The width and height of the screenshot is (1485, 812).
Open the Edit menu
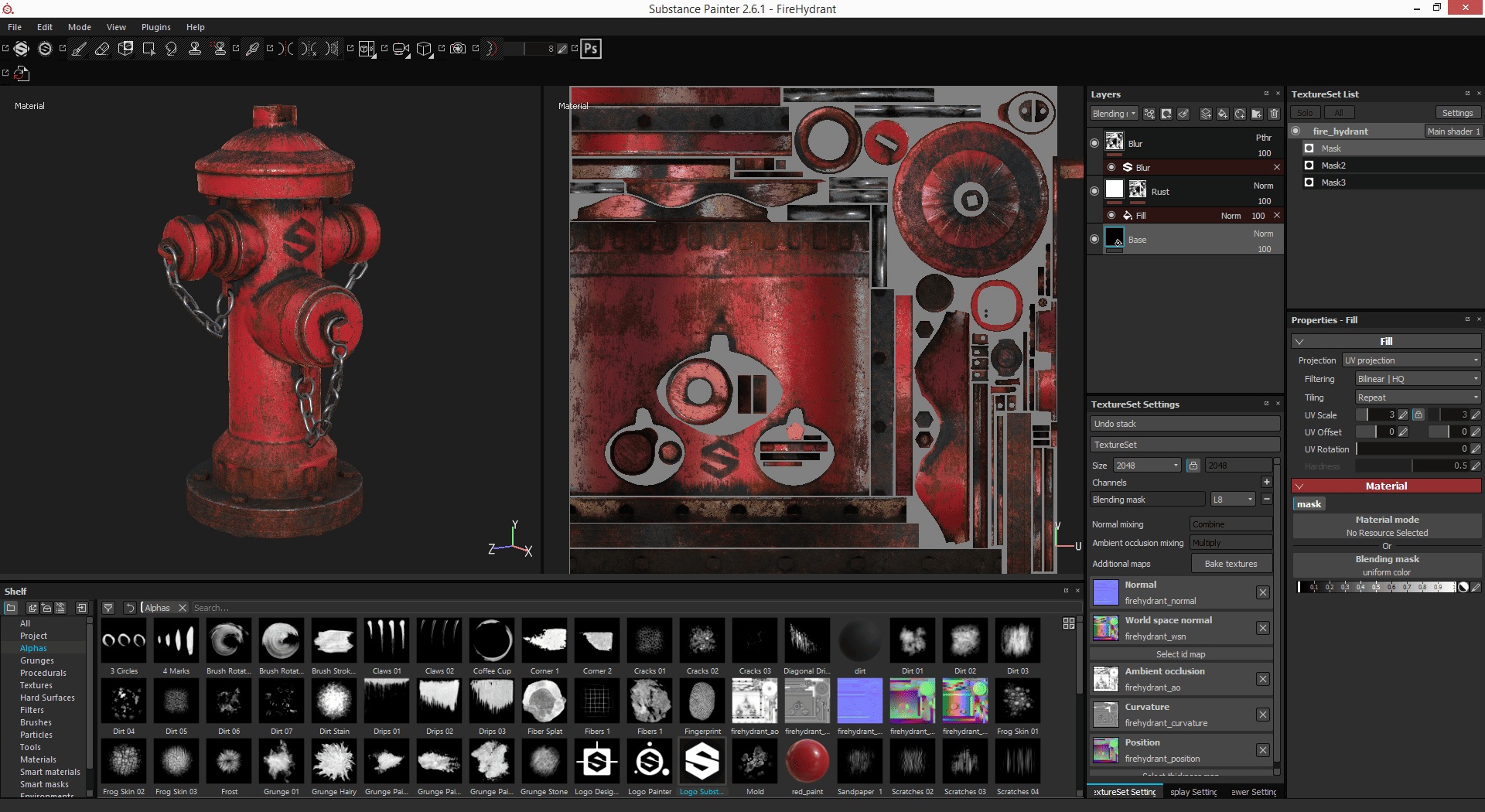tap(45, 27)
